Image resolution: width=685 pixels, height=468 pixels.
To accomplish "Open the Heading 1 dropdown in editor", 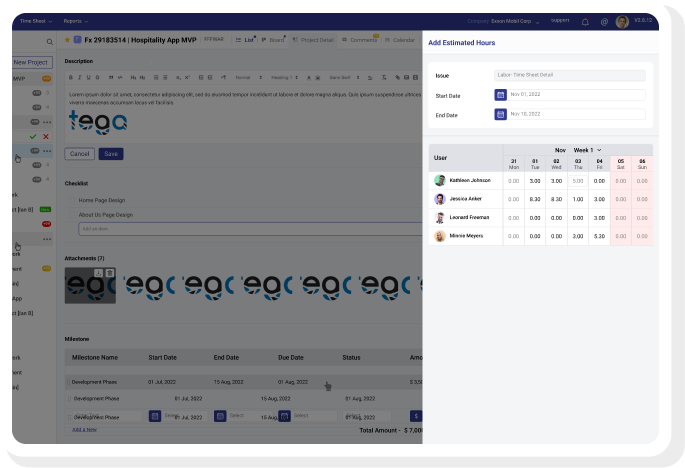I will tap(284, 77).
